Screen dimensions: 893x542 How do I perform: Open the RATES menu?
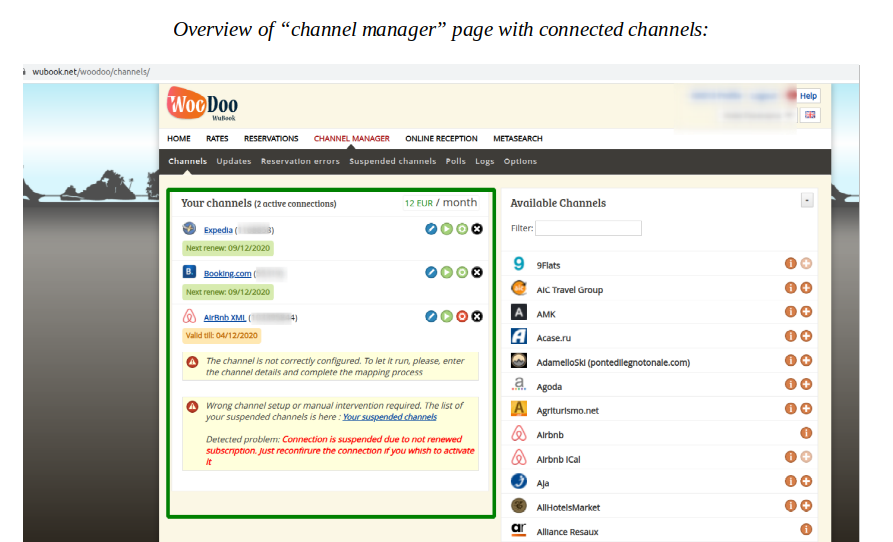tap(217, 138)
